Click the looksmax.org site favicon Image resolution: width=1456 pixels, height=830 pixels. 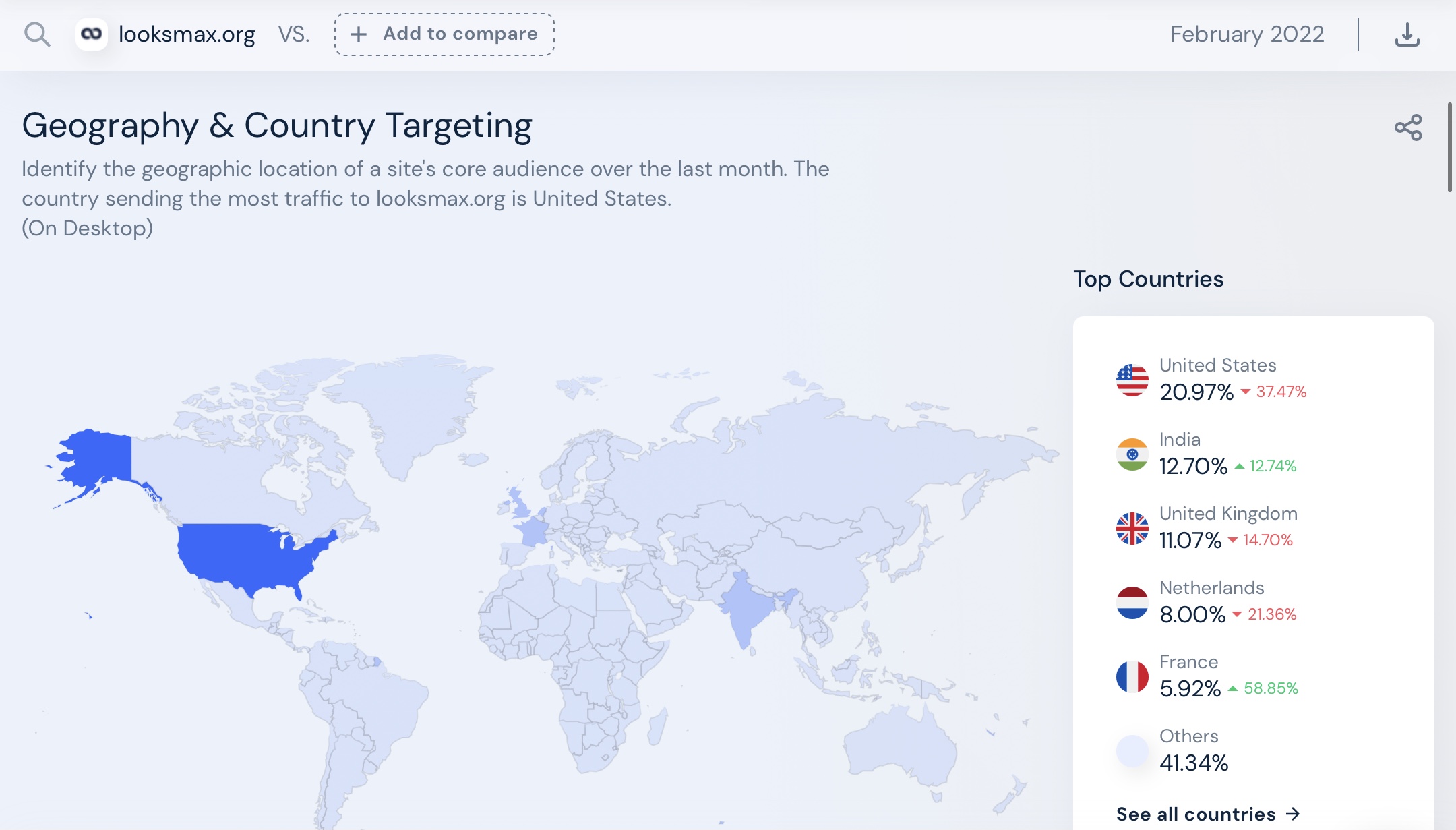point(93,34)
